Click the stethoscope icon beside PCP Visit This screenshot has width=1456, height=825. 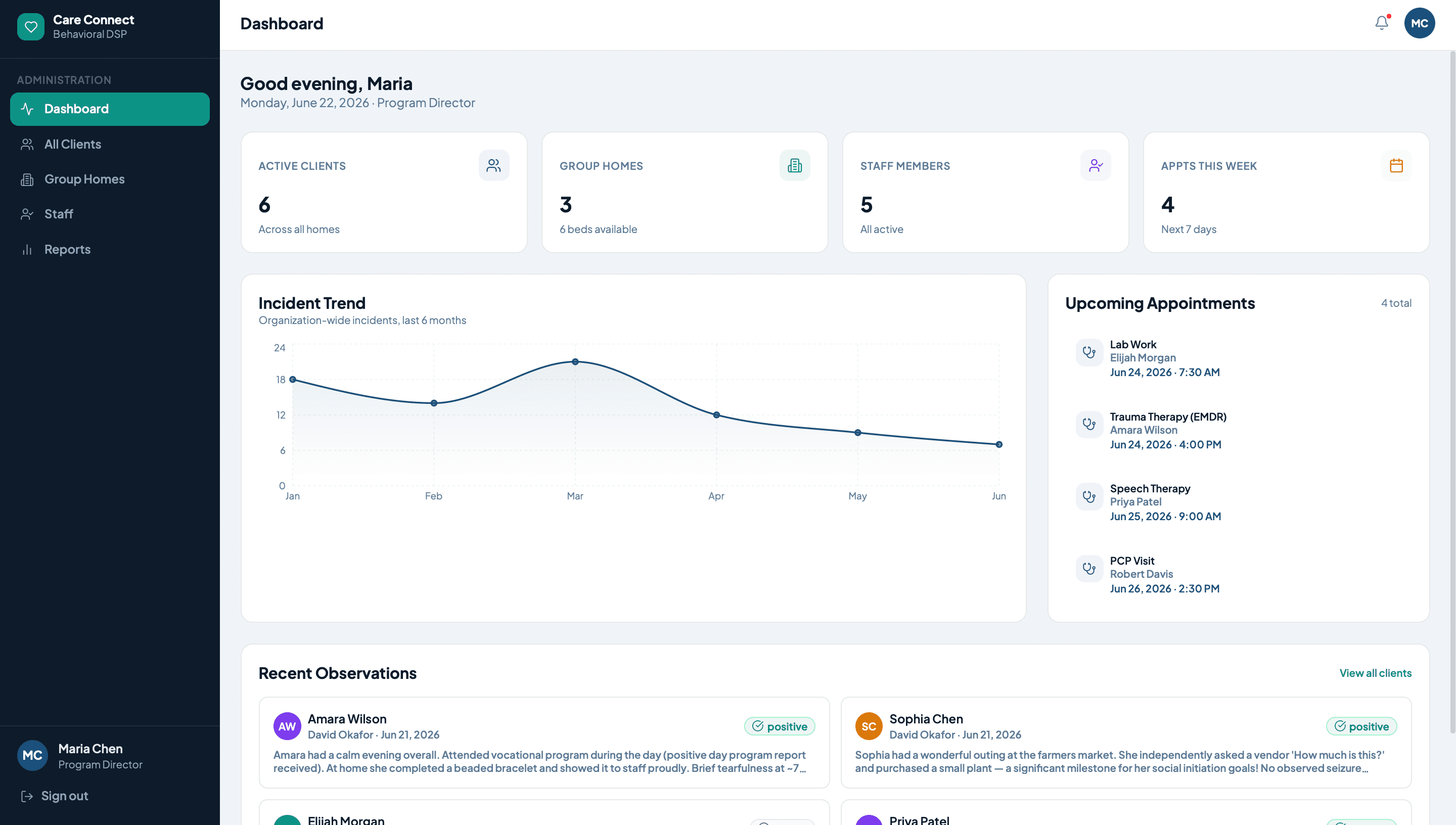coord(1089,568)
